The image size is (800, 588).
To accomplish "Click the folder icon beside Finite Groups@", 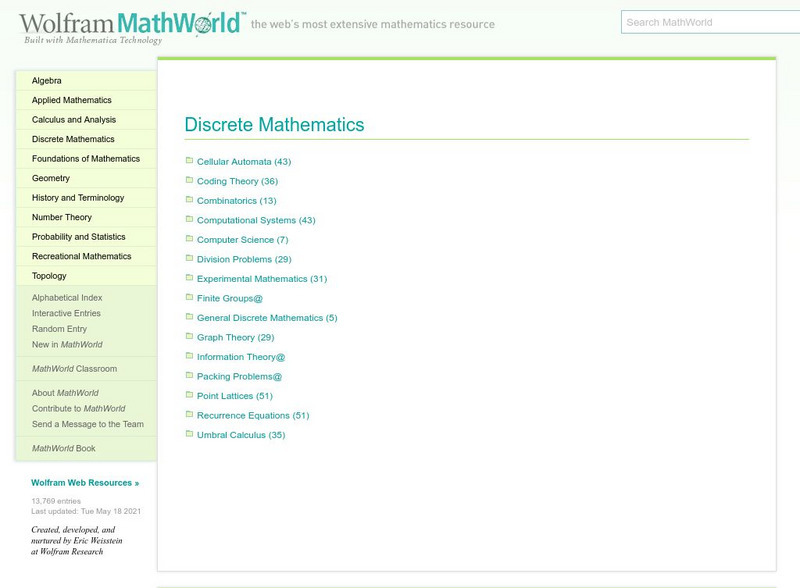I will point(189,297).
